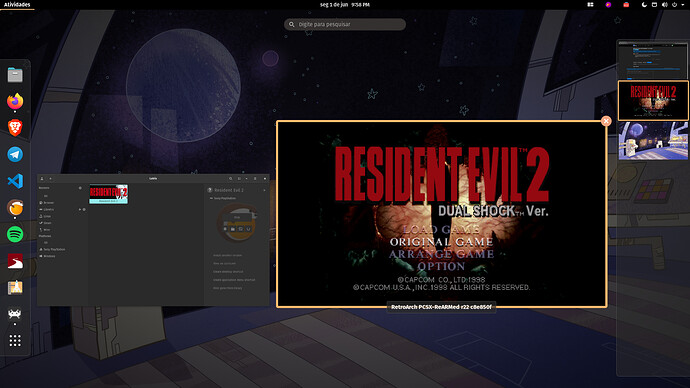Activate the RetroArch Resident Evil 2 window

coord(441,214)
